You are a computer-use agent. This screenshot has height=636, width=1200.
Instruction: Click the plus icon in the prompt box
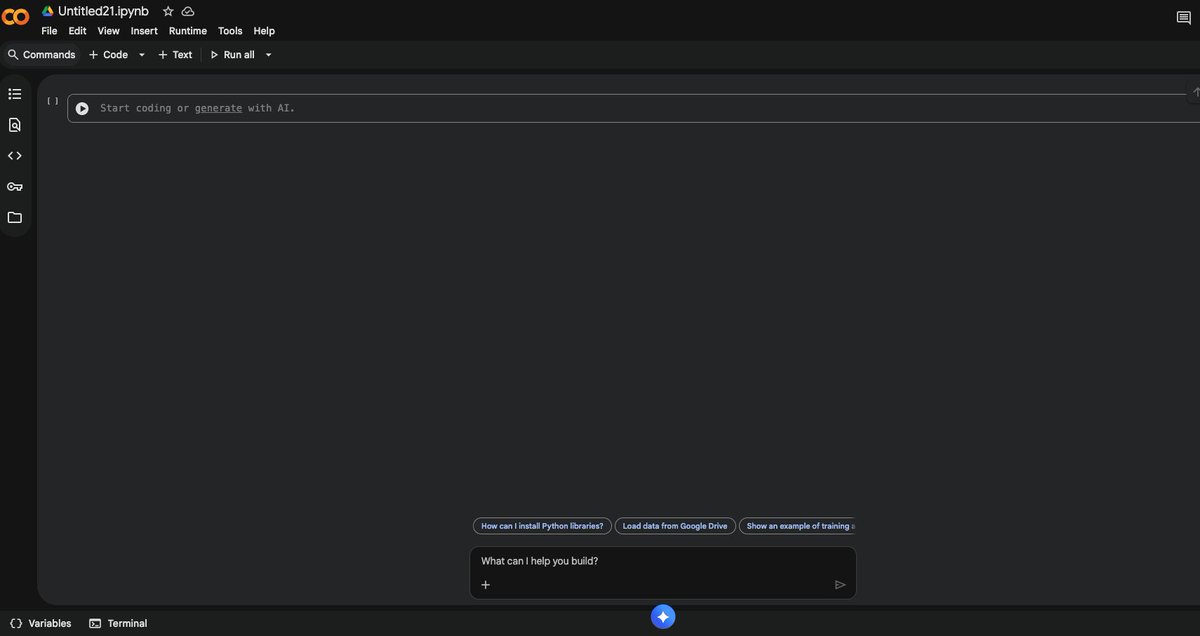[x=486, y=585]
